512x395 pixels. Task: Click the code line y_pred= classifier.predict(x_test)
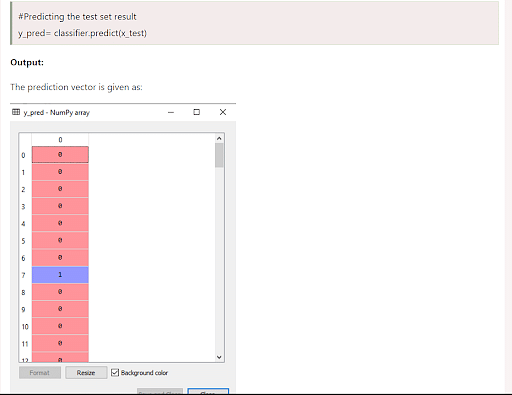82,33
